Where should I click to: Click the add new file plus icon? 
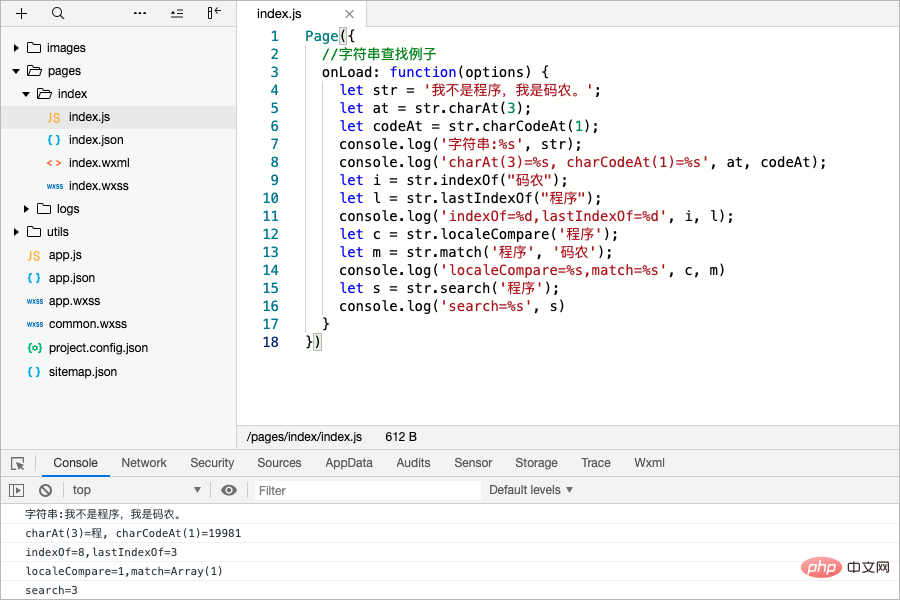pos(22,14)
